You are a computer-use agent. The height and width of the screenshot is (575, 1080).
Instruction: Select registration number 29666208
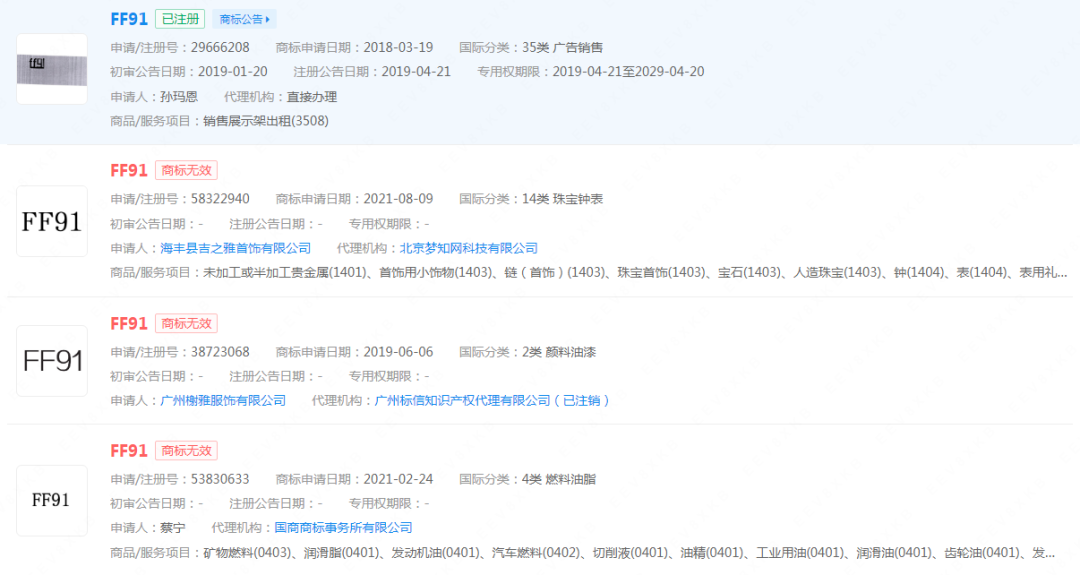pos(220,48)
